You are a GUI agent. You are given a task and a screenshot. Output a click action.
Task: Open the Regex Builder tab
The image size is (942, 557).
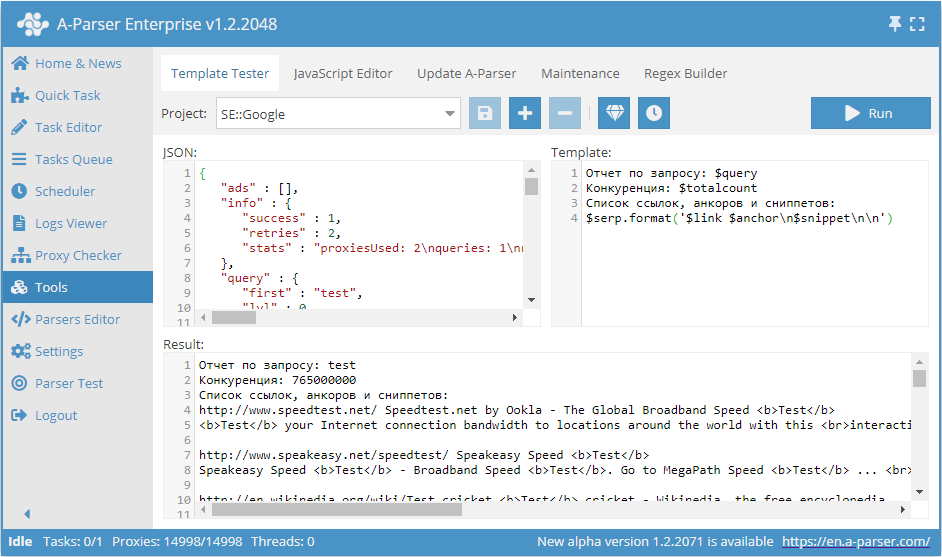[685, 73]
